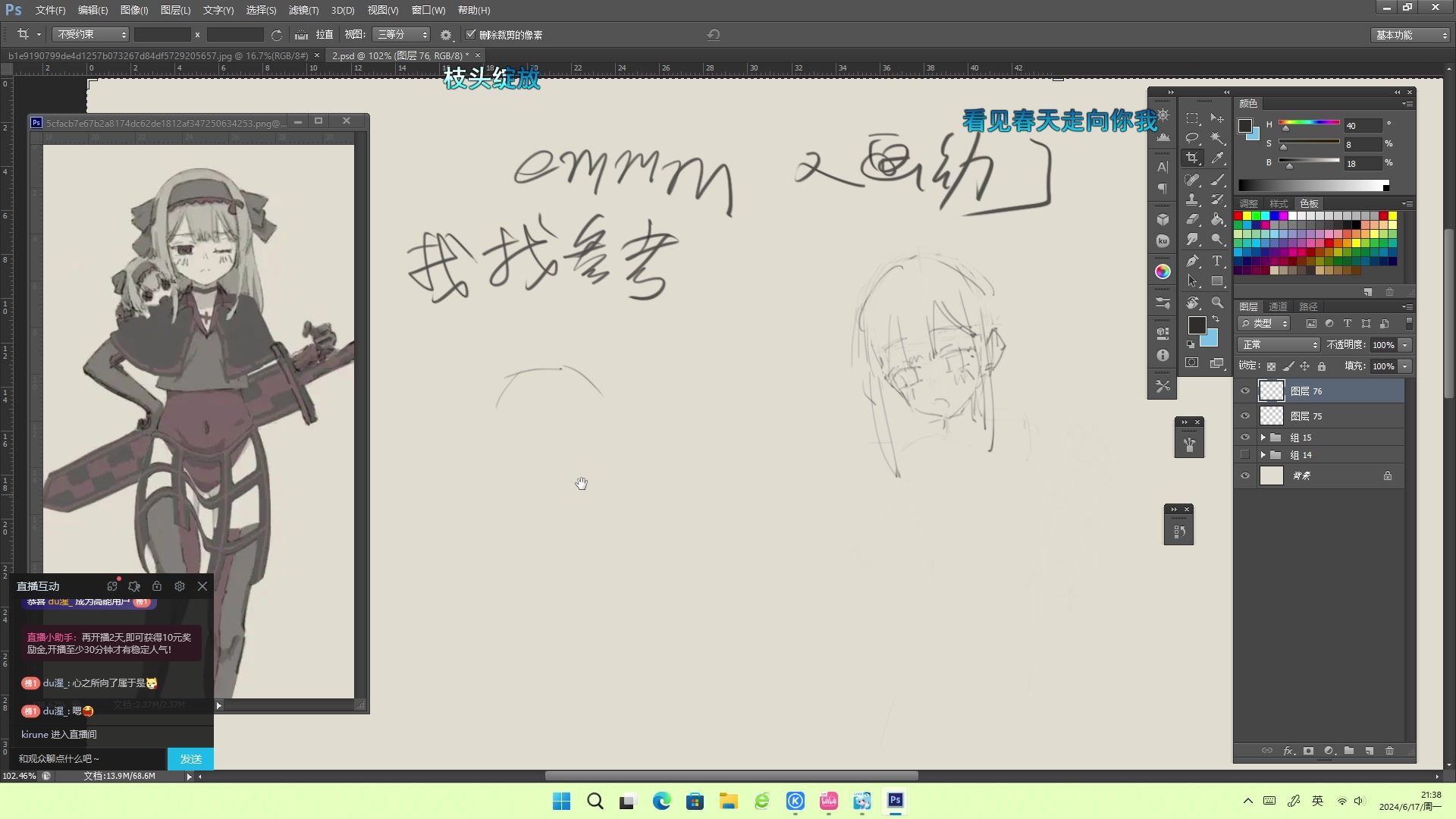The image size is (1456, 819).
Task: Switch to 通道 tab
Action: (1278, 306)
